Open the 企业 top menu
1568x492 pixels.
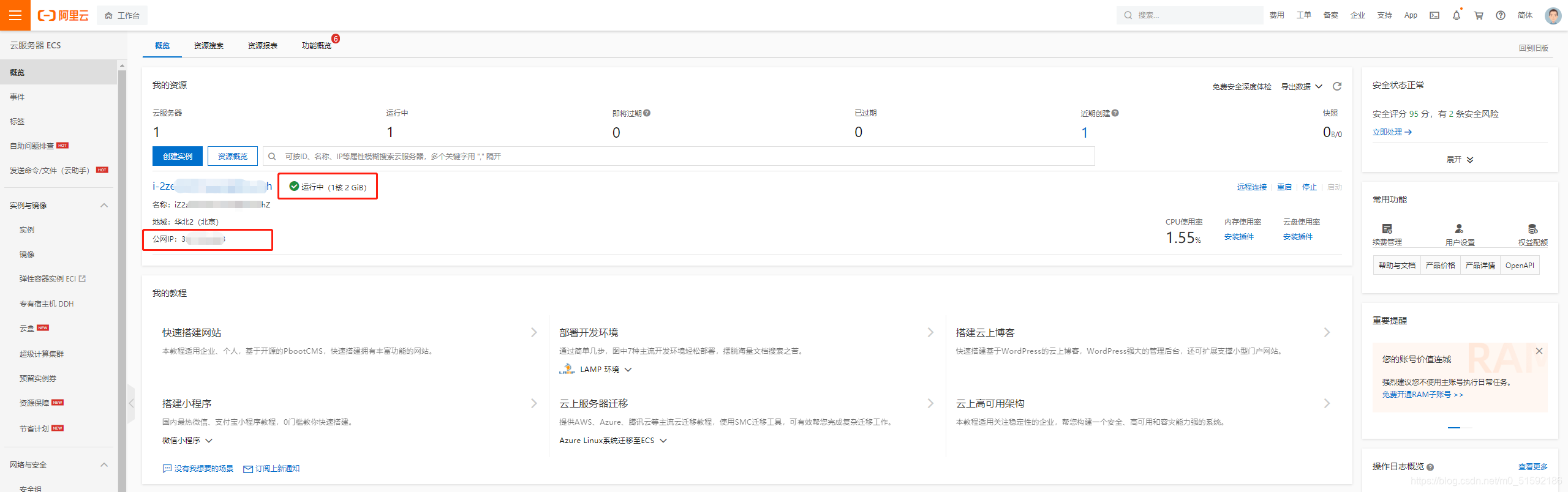point(1358,15)
